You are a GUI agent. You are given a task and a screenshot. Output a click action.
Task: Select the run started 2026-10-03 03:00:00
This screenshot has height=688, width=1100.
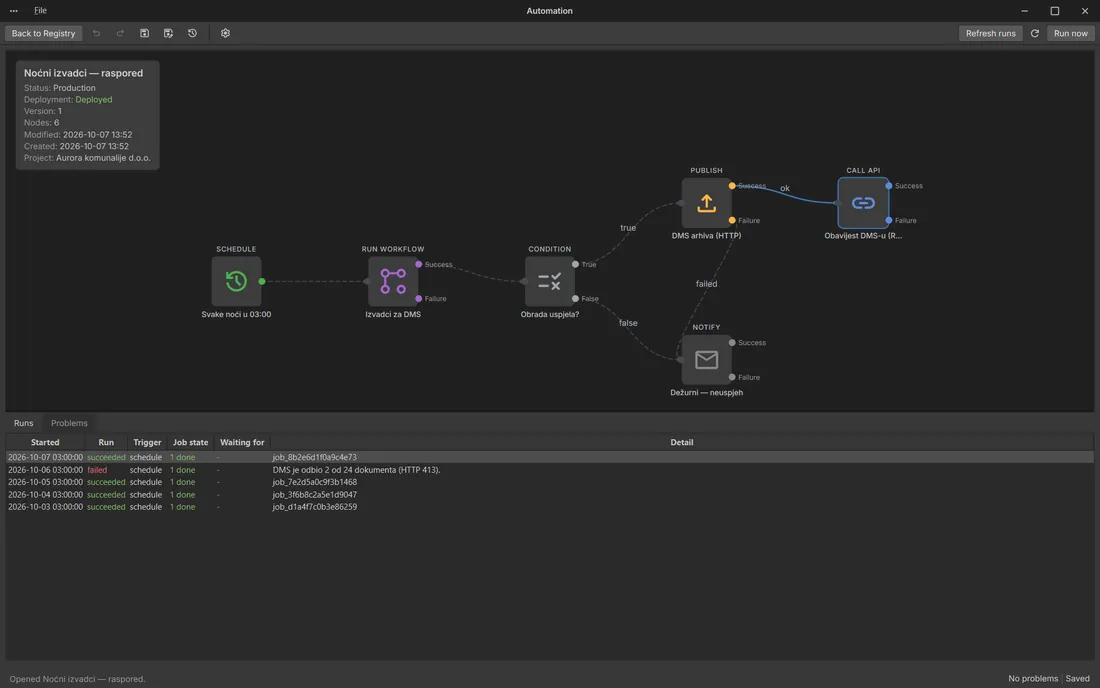pyautogui.click(x=549, y=507)
